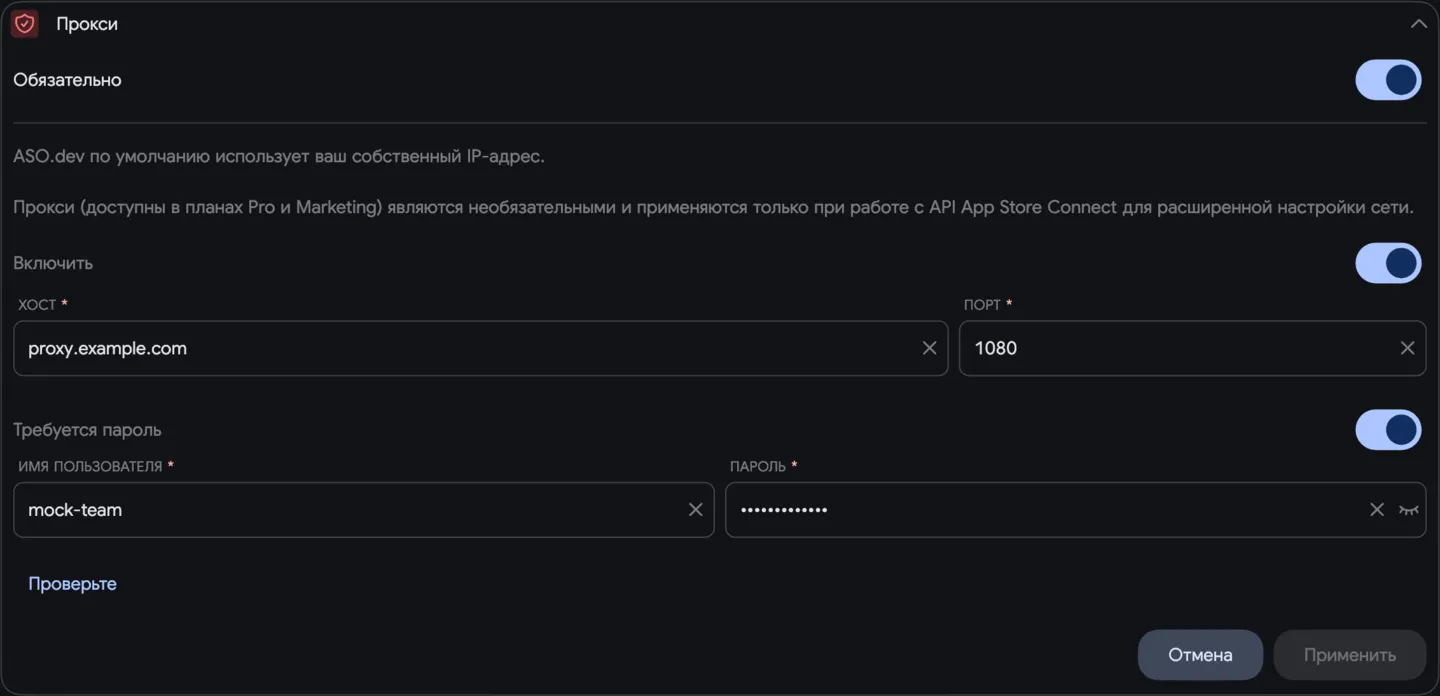Disable the Включить proxy switch
The width and height of the screenshot is (1440, 696).
pyautogui.click(x=1388, y=263)
